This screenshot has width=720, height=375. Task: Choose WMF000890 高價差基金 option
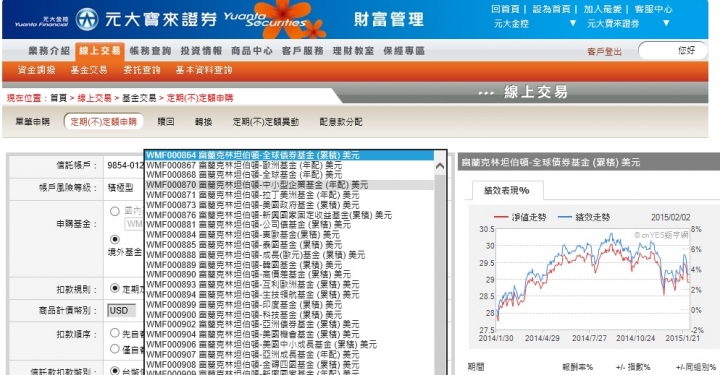[289, 274]
